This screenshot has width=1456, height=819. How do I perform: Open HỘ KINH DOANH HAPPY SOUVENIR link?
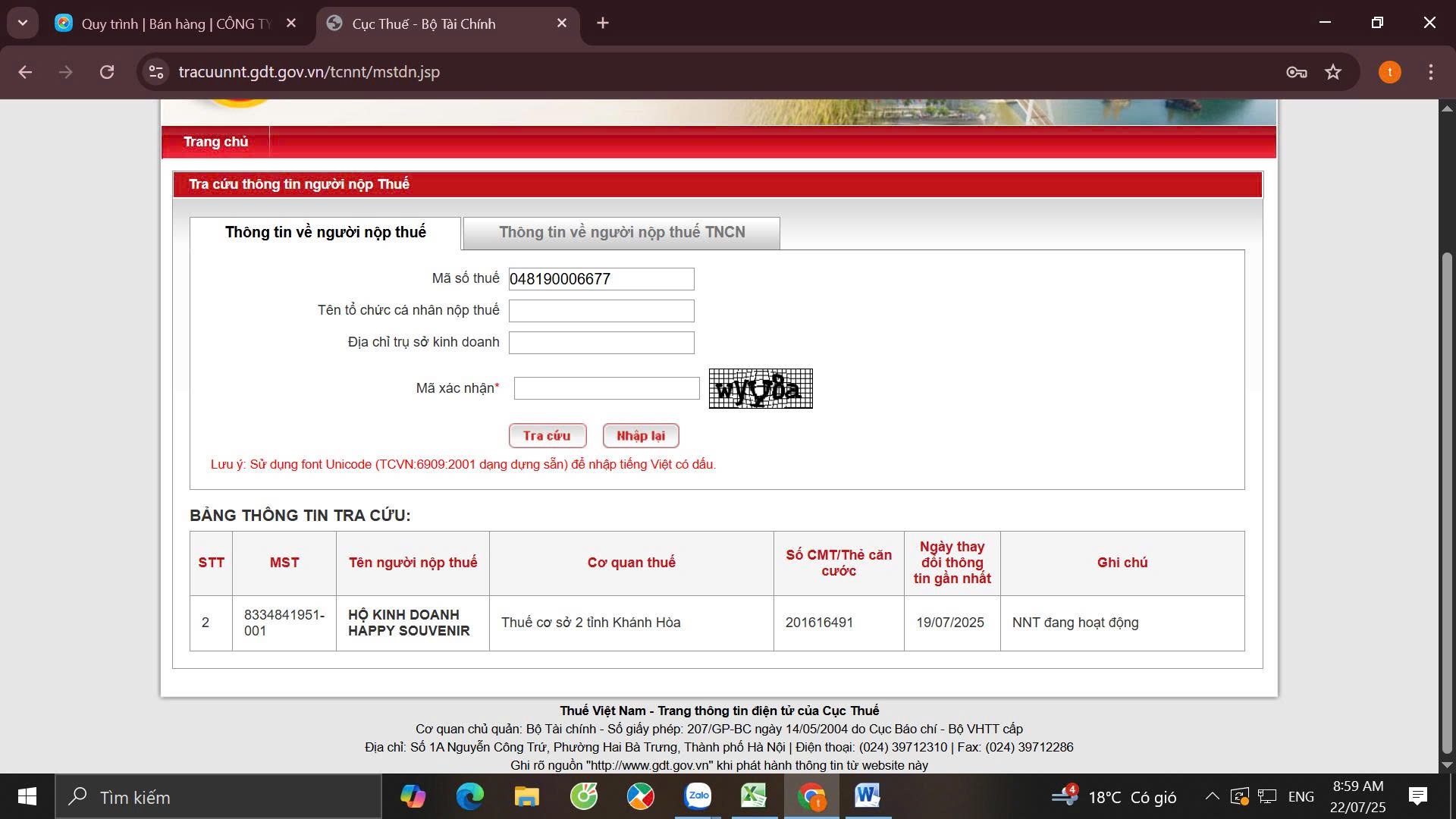click(x=409, y=623)
